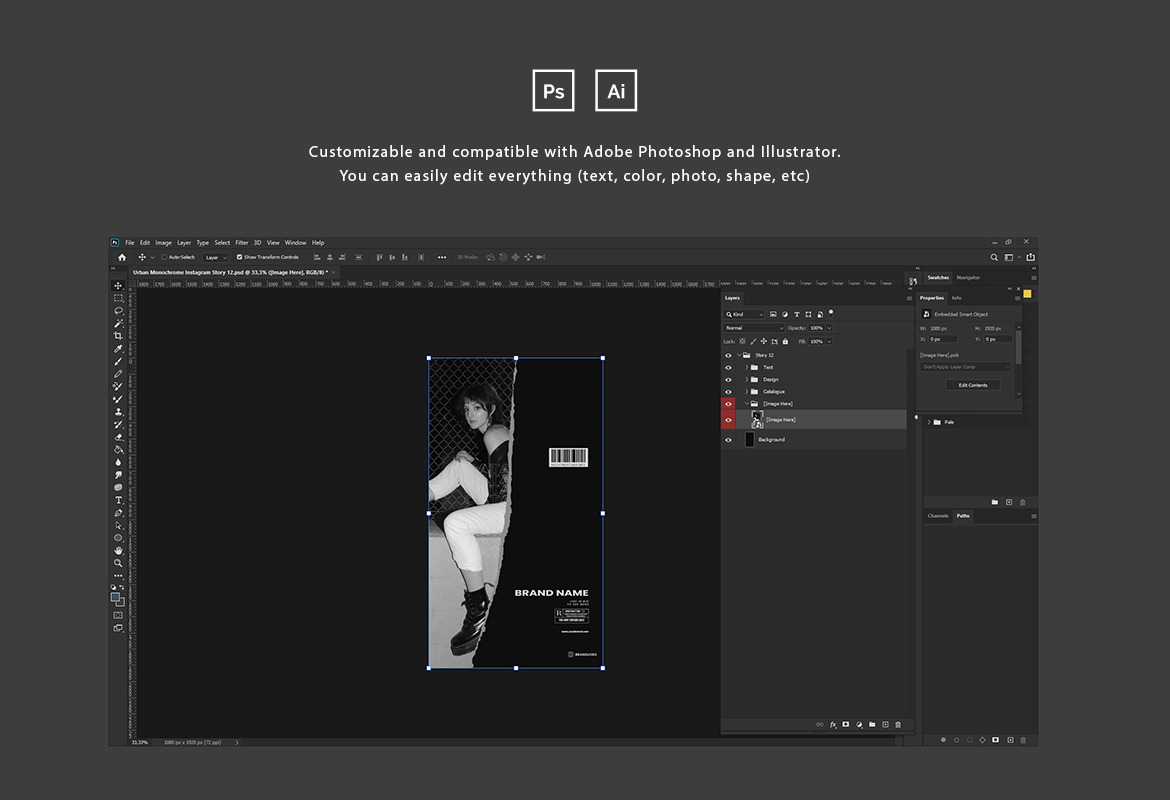Expand the Text group

pyautogui.click(x=746, y=367)
